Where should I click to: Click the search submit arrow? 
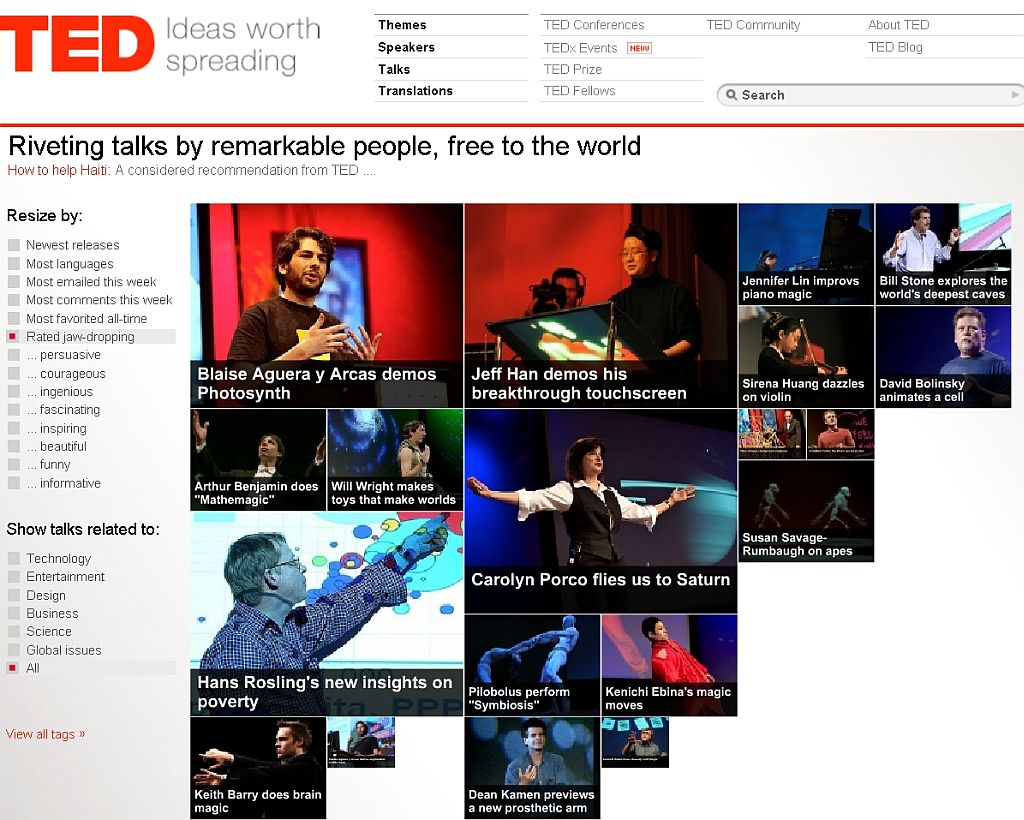[x=1015, y=94]
